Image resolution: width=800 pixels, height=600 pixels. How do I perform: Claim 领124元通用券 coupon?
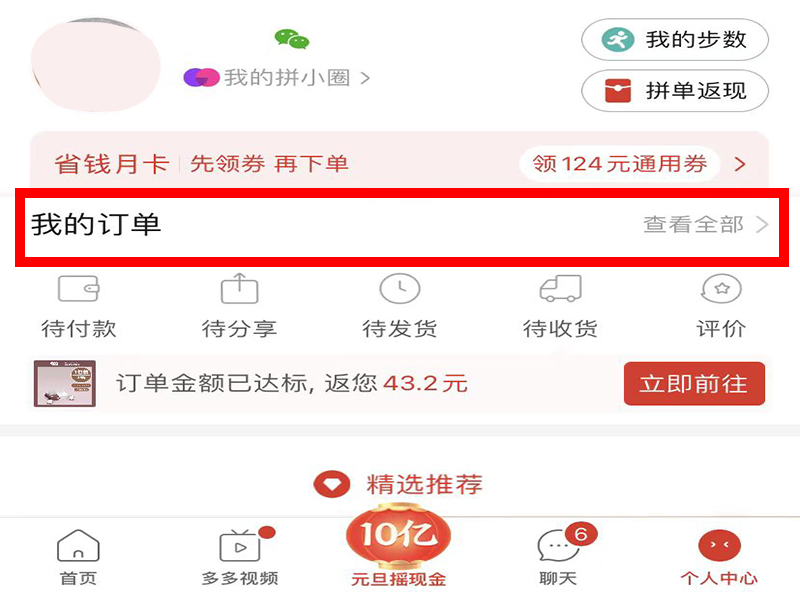619,164
